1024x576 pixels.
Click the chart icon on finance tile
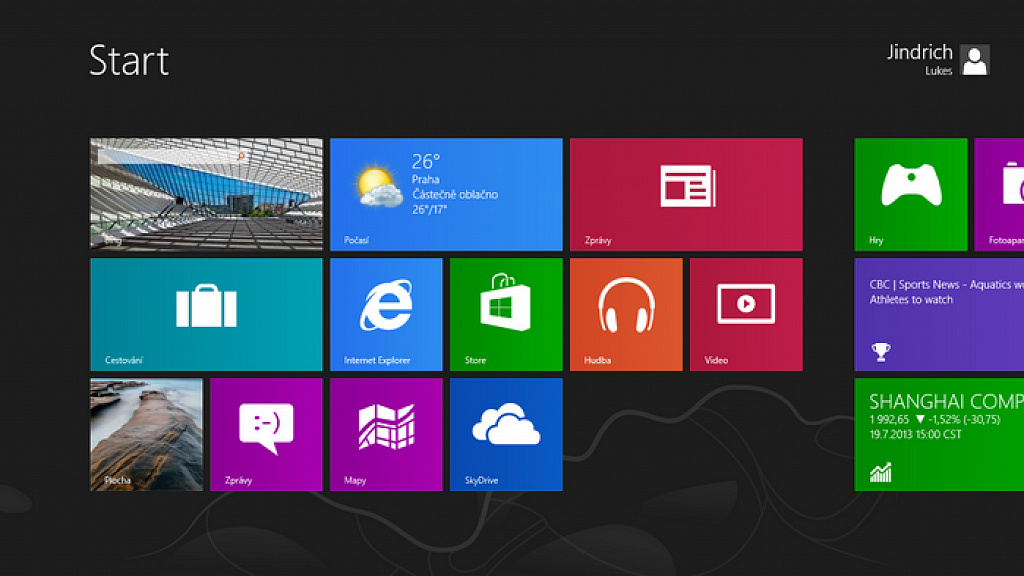coord(880,472)
